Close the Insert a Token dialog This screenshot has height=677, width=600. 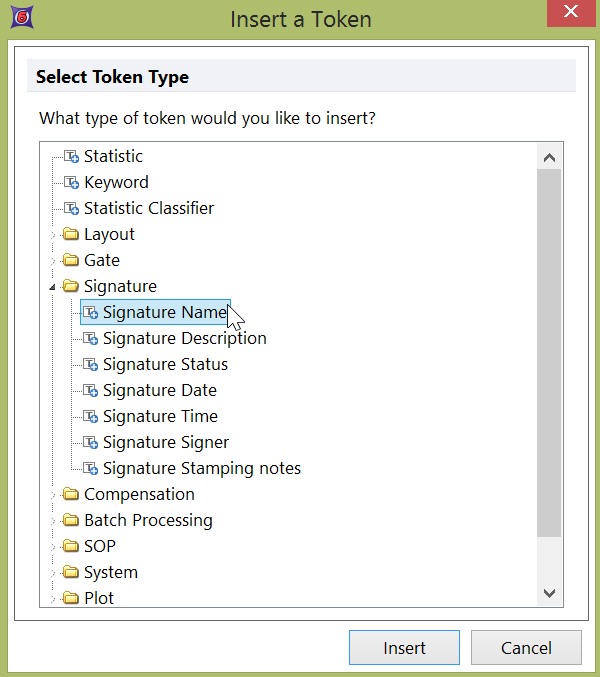(571, 14)
